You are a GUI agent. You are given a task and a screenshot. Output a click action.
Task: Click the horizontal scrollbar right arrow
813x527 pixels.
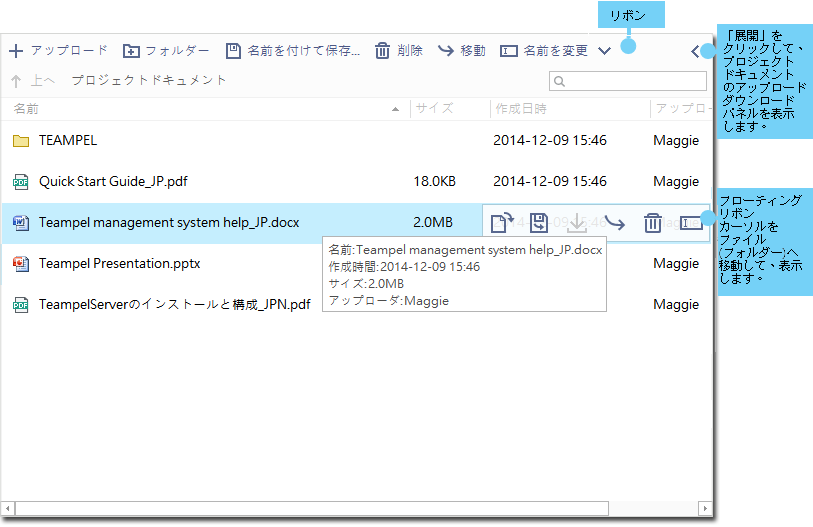click(705, 508)
